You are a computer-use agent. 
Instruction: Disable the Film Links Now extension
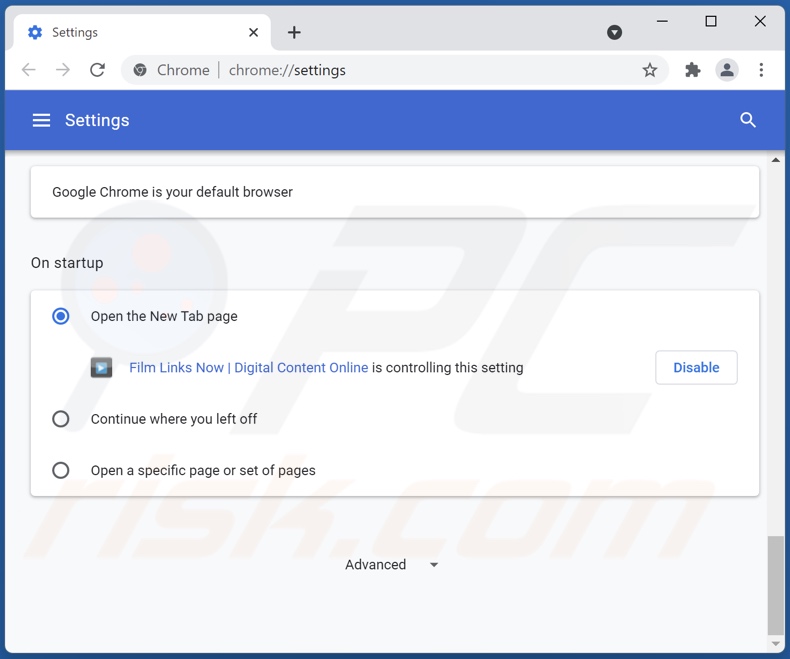[696, 367]
